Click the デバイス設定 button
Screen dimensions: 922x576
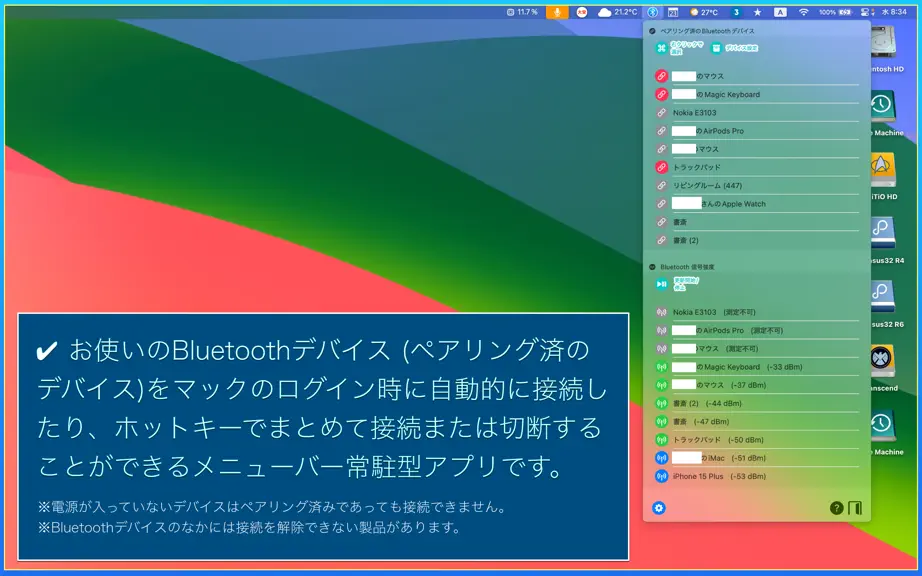click(734, 48)
